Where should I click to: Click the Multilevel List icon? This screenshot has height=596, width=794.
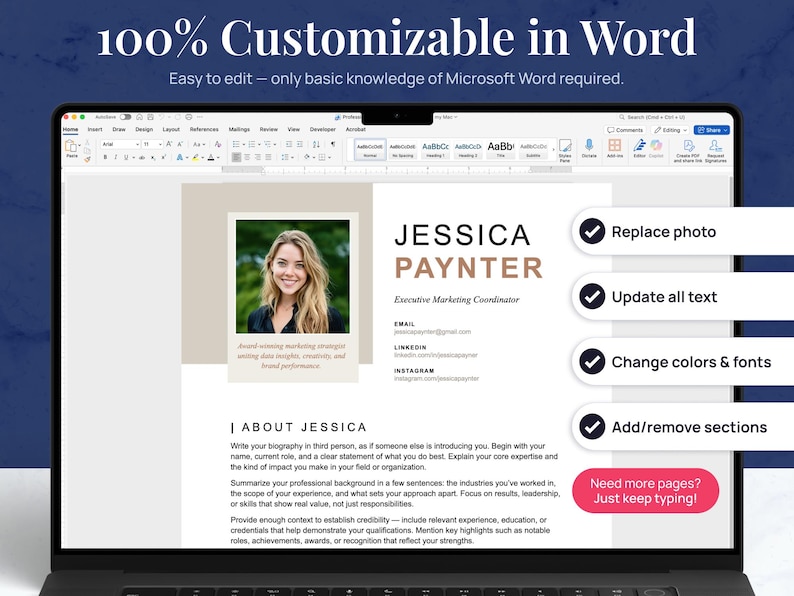click(267, 144)
